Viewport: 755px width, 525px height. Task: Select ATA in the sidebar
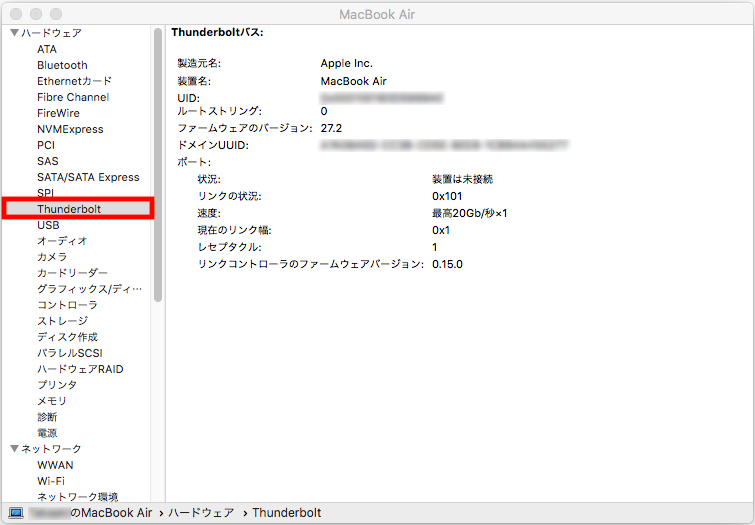pos(47,49)
